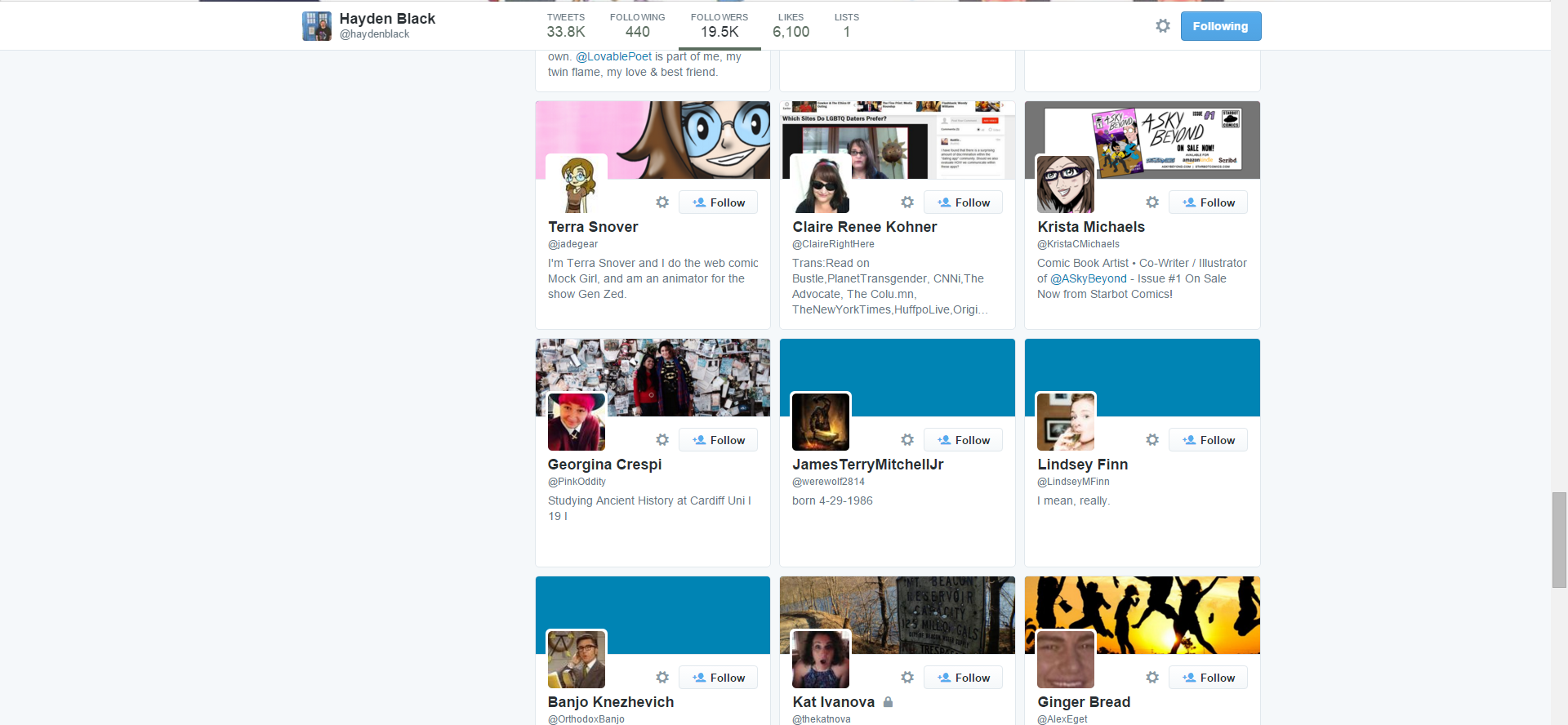The width and height of the screenshot is (1568, 725).
Task: Open gear menu for Kat Ivanova
Action: point(907,677)
